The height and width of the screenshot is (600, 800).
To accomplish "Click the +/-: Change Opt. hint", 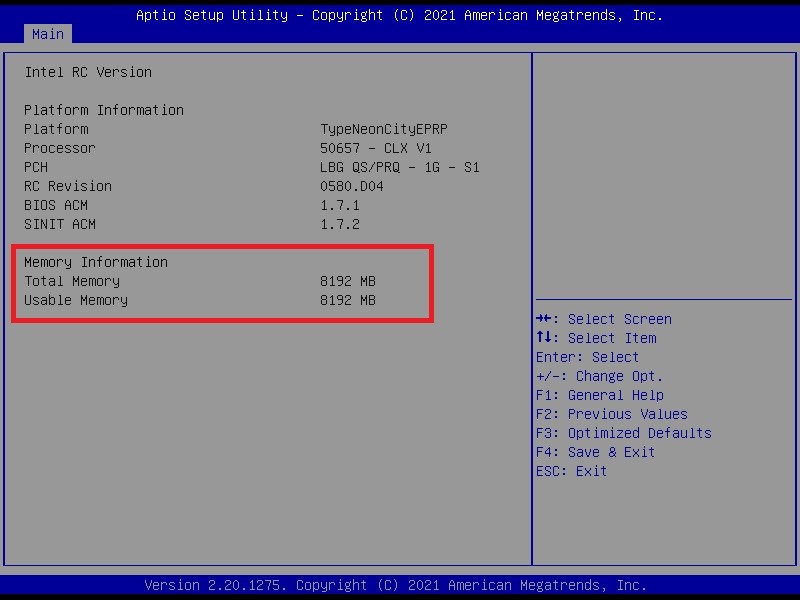I will (600, 376).
